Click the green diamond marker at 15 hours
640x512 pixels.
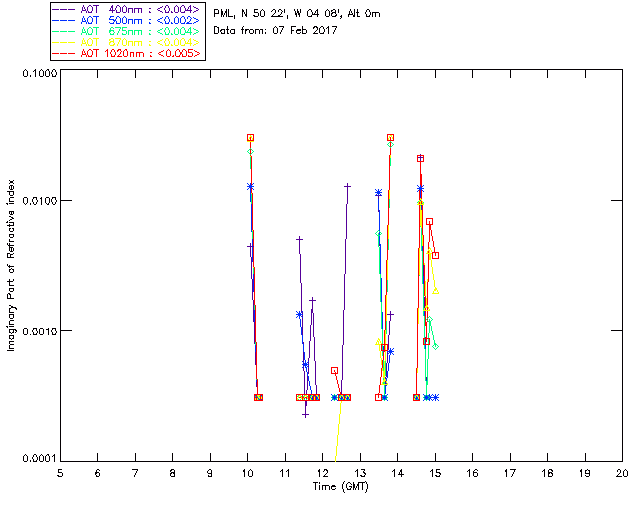coord(436,346)
